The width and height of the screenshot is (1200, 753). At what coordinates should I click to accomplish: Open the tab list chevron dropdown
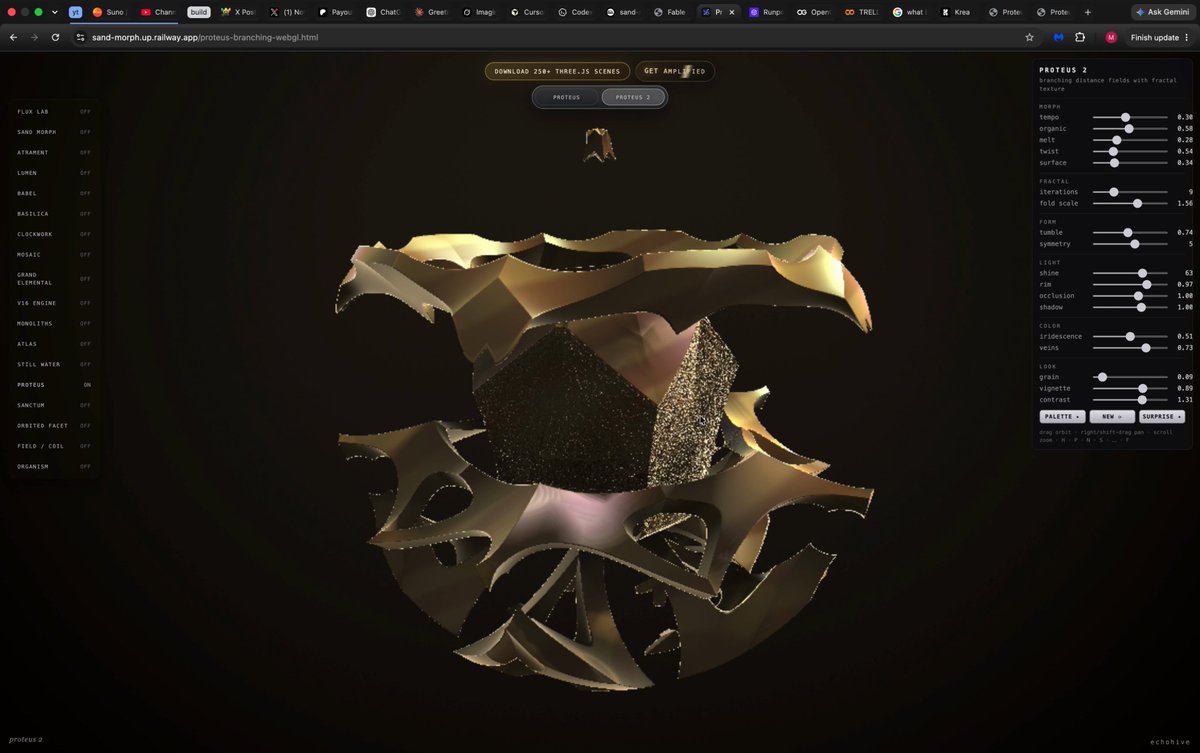click(55, 12)
